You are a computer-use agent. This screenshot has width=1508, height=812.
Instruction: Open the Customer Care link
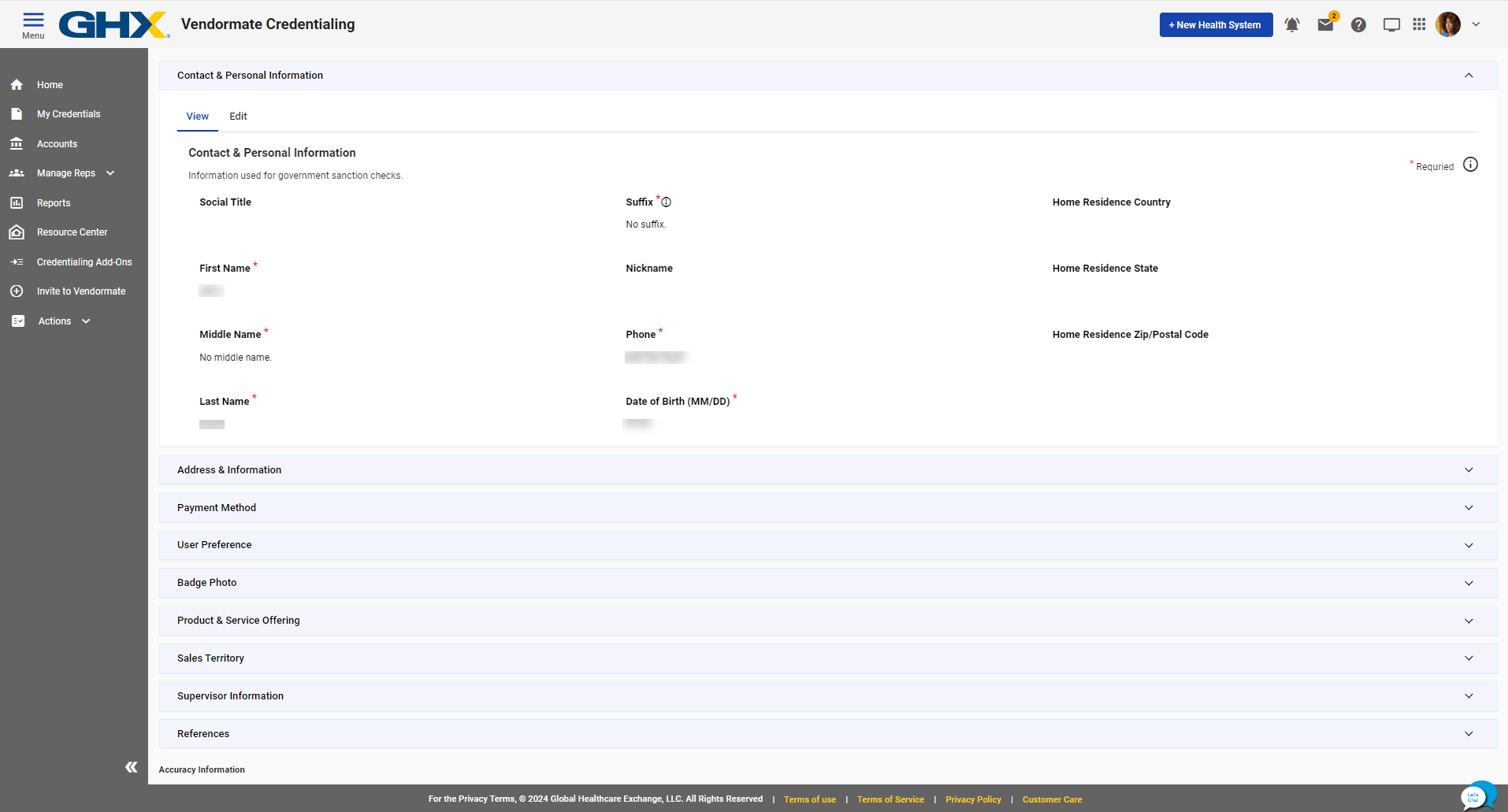point(1052,799)
